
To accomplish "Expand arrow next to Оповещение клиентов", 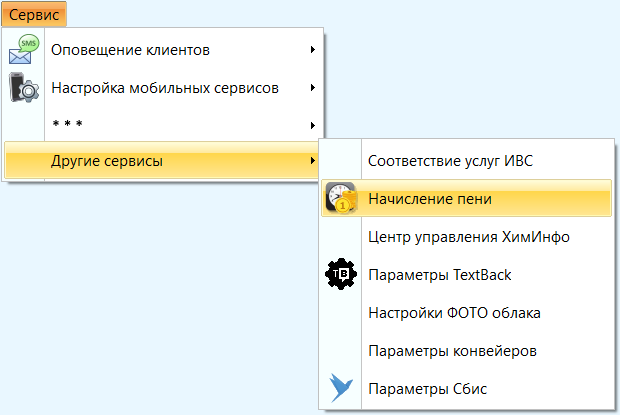I will coord(313,49).
